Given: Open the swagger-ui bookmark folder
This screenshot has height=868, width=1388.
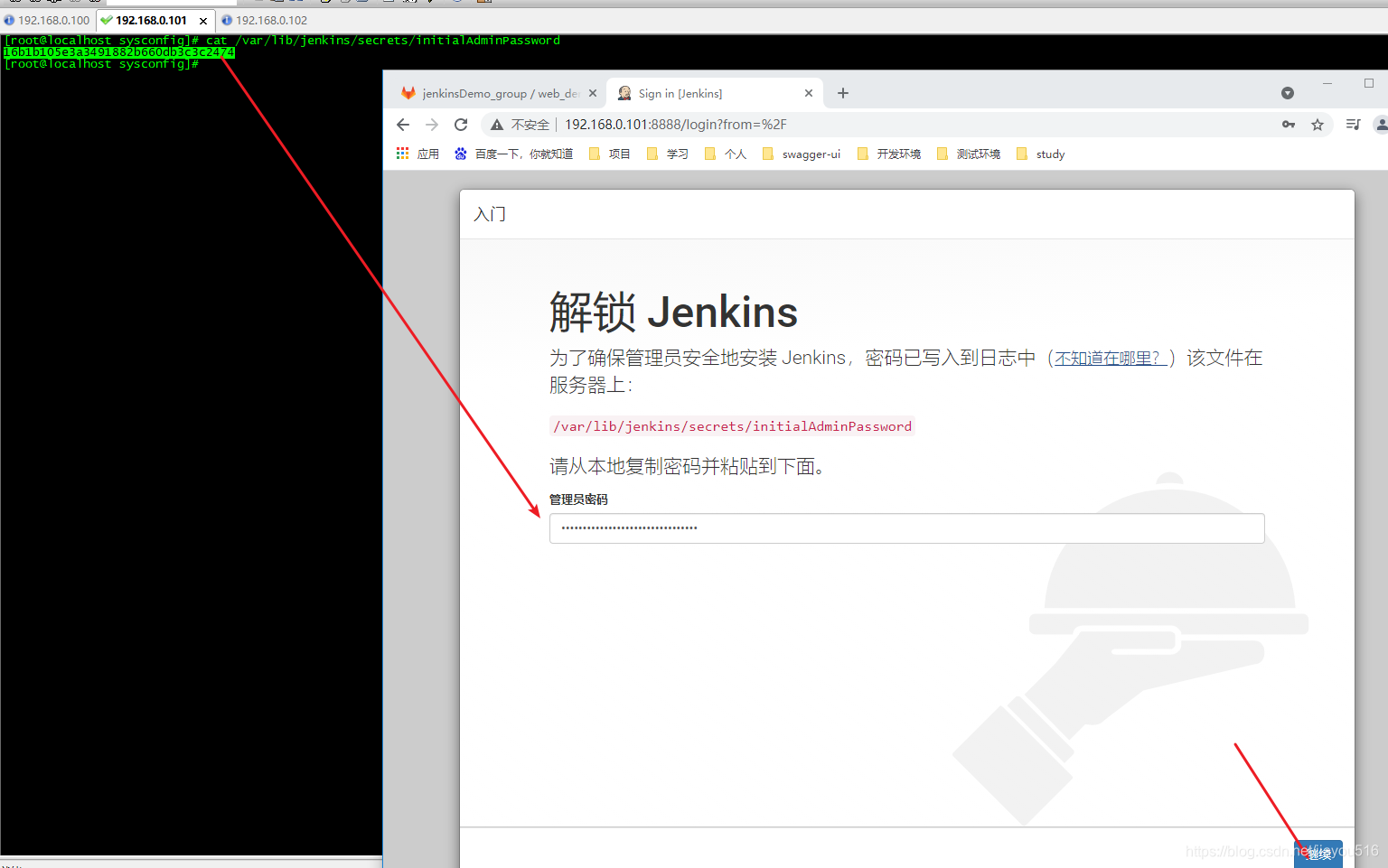Looking at the screenshot, I should click(x=802, y=154).
